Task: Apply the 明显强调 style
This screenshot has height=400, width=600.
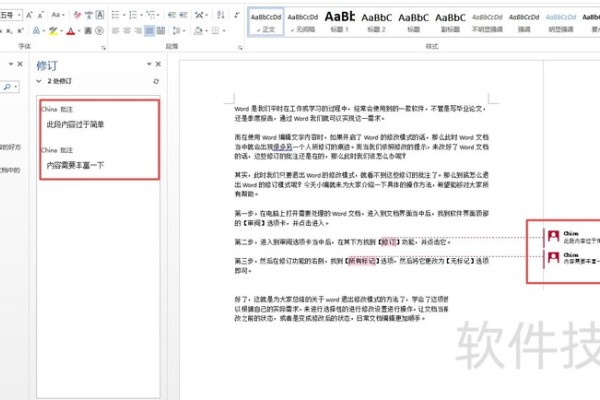Action: point(561,22)
